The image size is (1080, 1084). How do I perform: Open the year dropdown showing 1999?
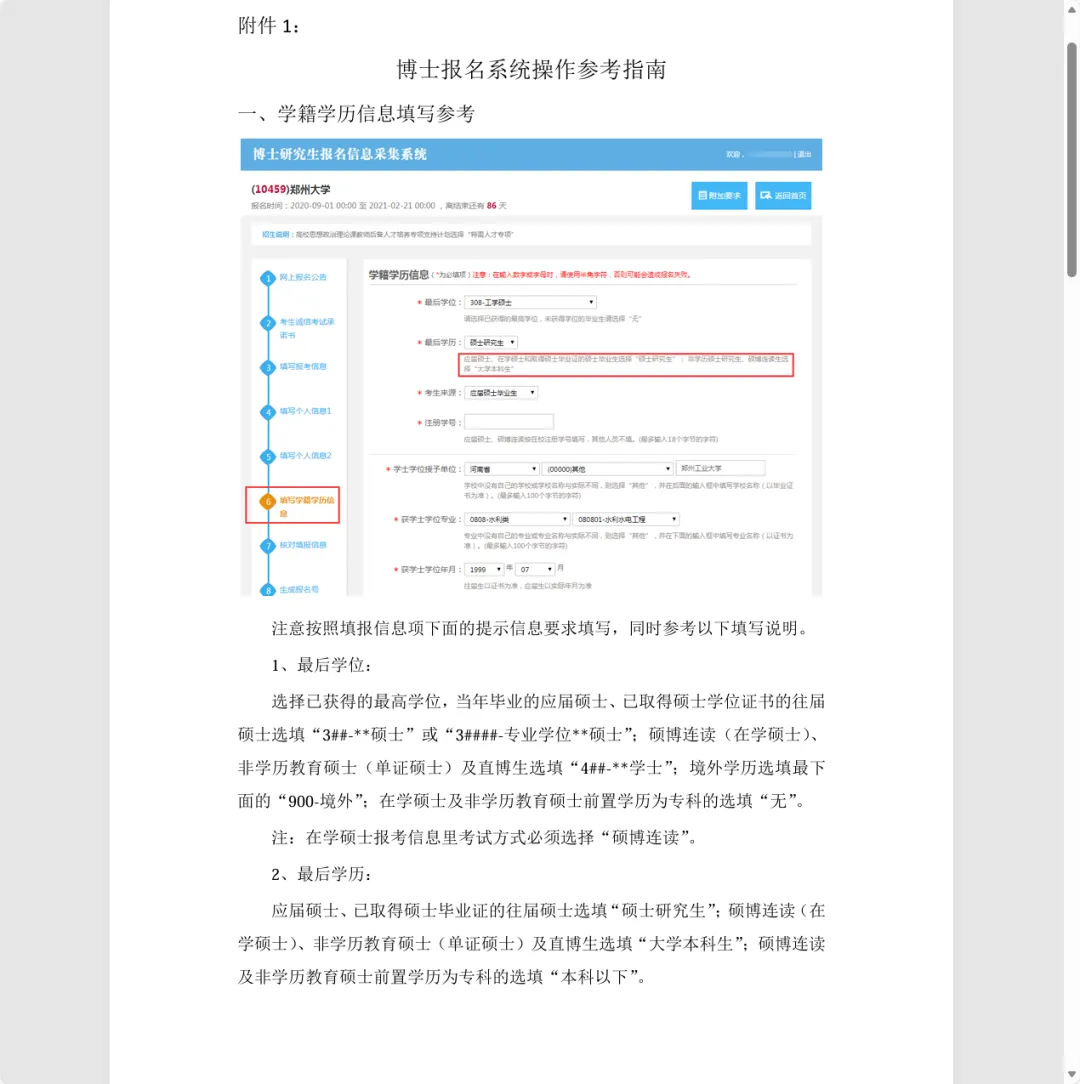coord(484,570)
